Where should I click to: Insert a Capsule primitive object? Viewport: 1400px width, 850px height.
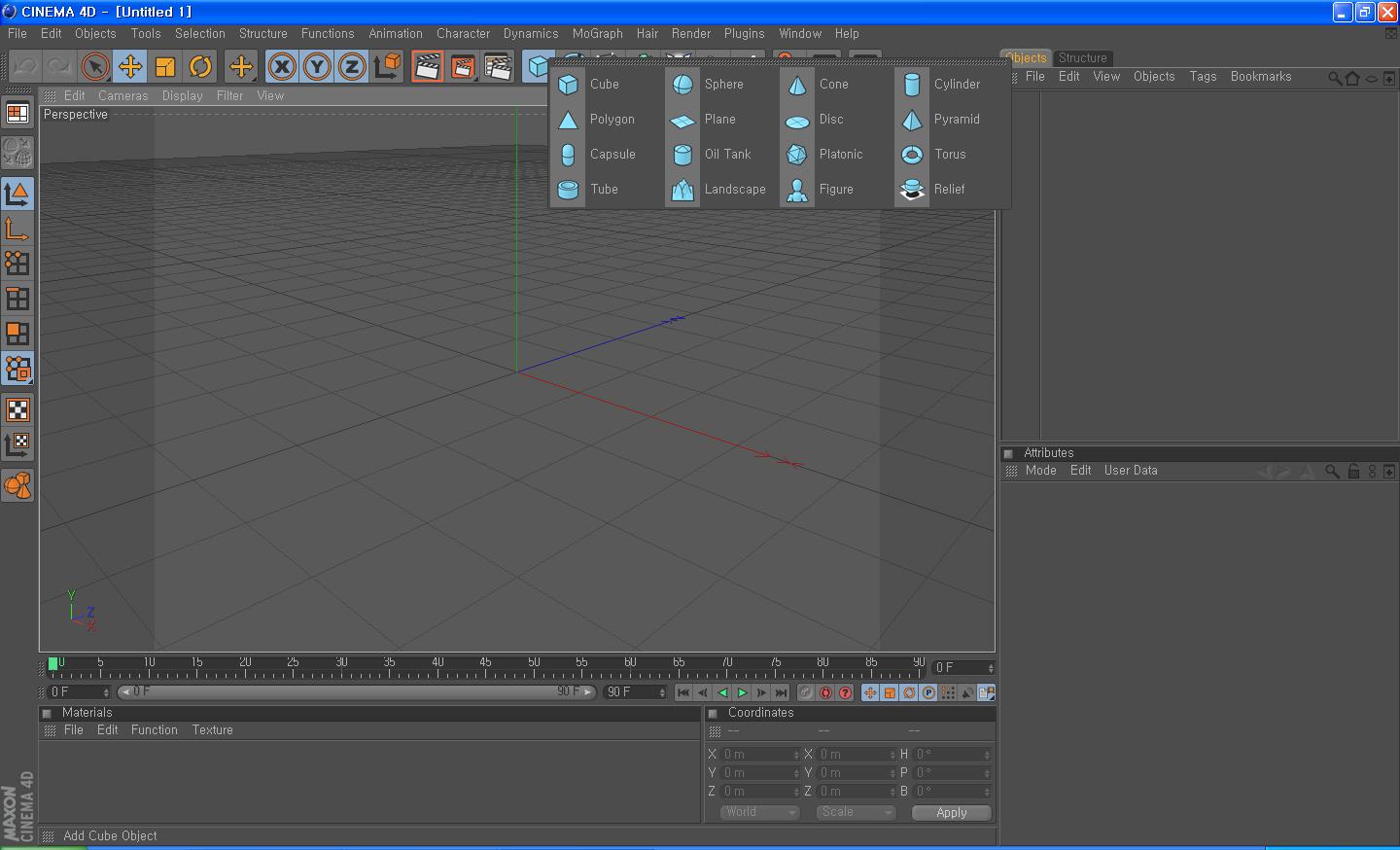(589, 155)
